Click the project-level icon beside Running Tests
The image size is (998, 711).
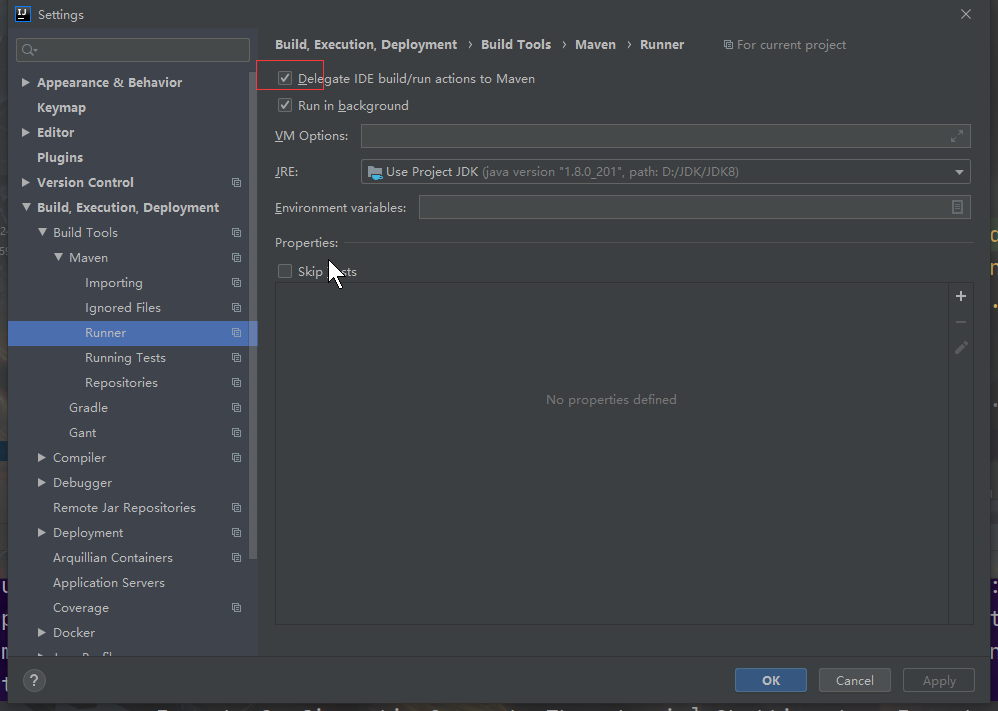pos(237,358)
